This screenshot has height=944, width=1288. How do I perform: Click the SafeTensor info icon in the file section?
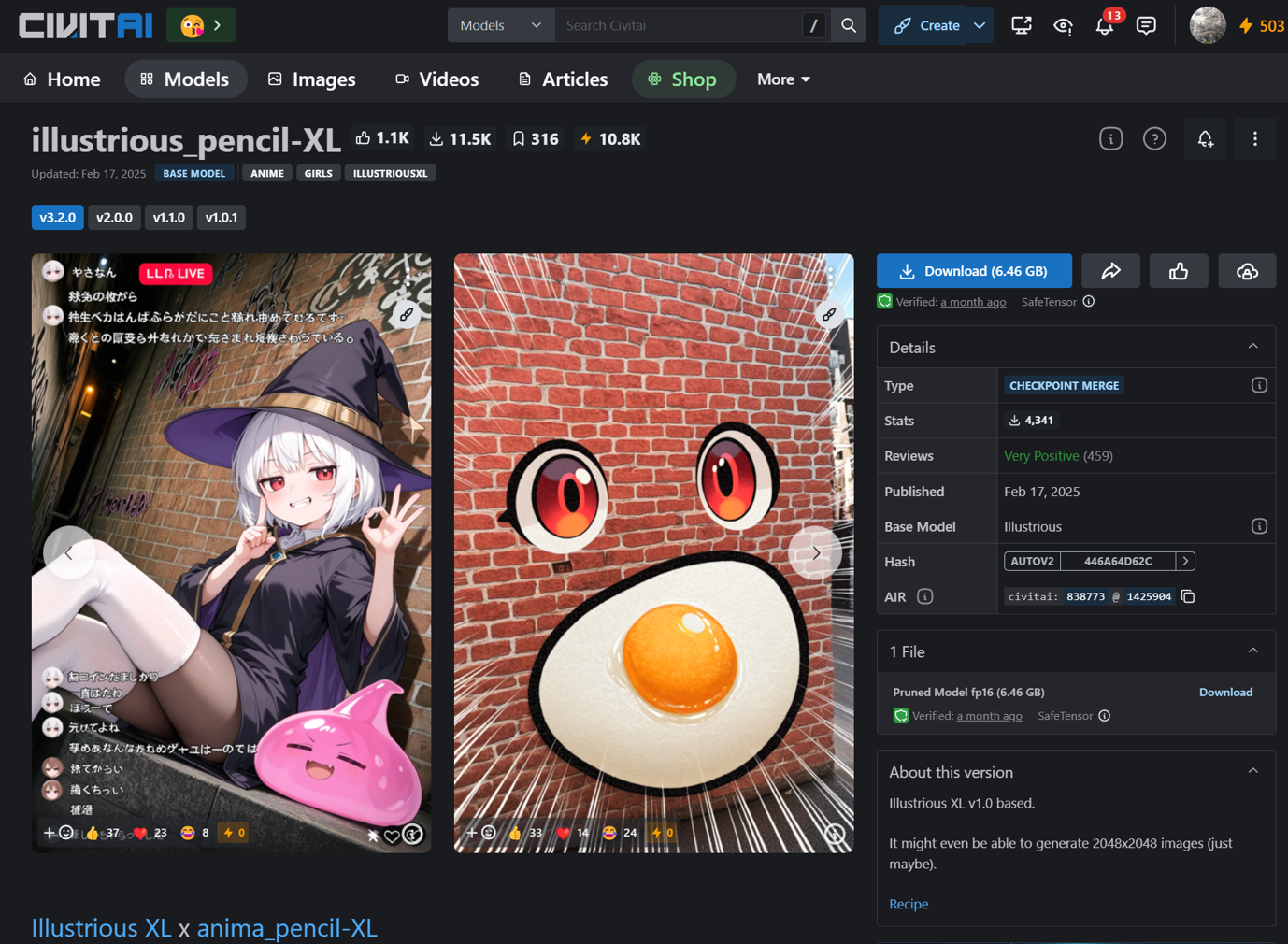(x=1105, y=716)
